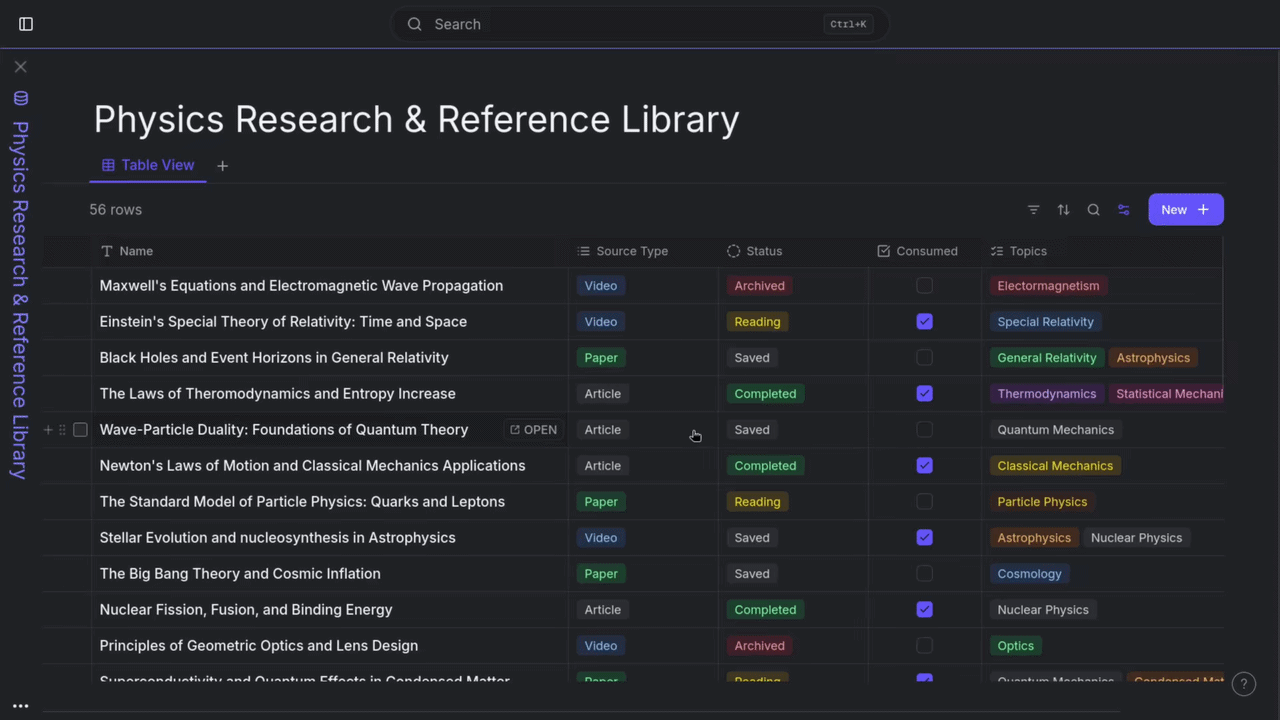1280x720 pixels.
Task: Uncheck Consumed for Einstein's Special Theory row
Action: pyautogui.click(x=925, y=322)
